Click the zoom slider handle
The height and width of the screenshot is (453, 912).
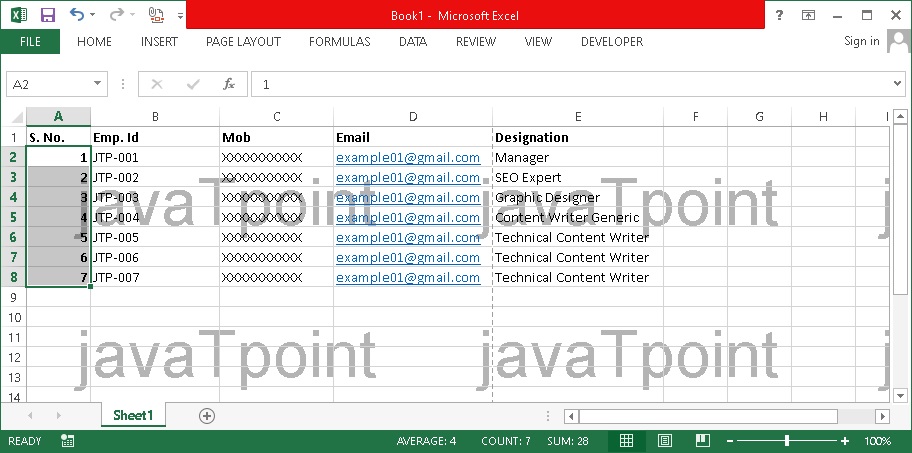(x=788, y=441)
